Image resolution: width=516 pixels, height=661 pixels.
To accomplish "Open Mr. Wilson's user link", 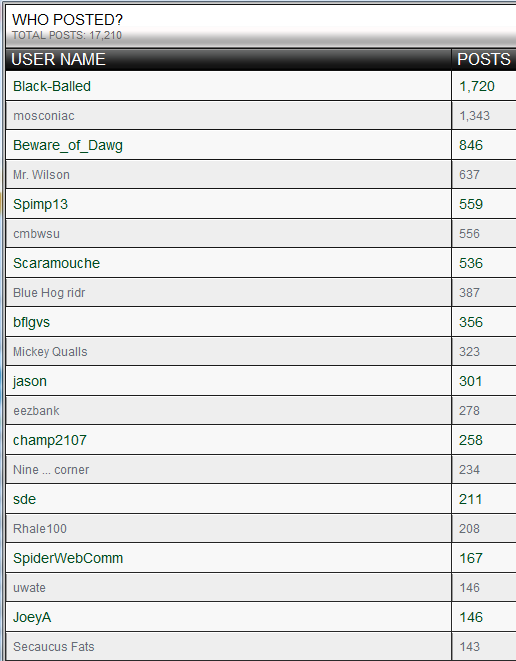I will click(41, 175).
